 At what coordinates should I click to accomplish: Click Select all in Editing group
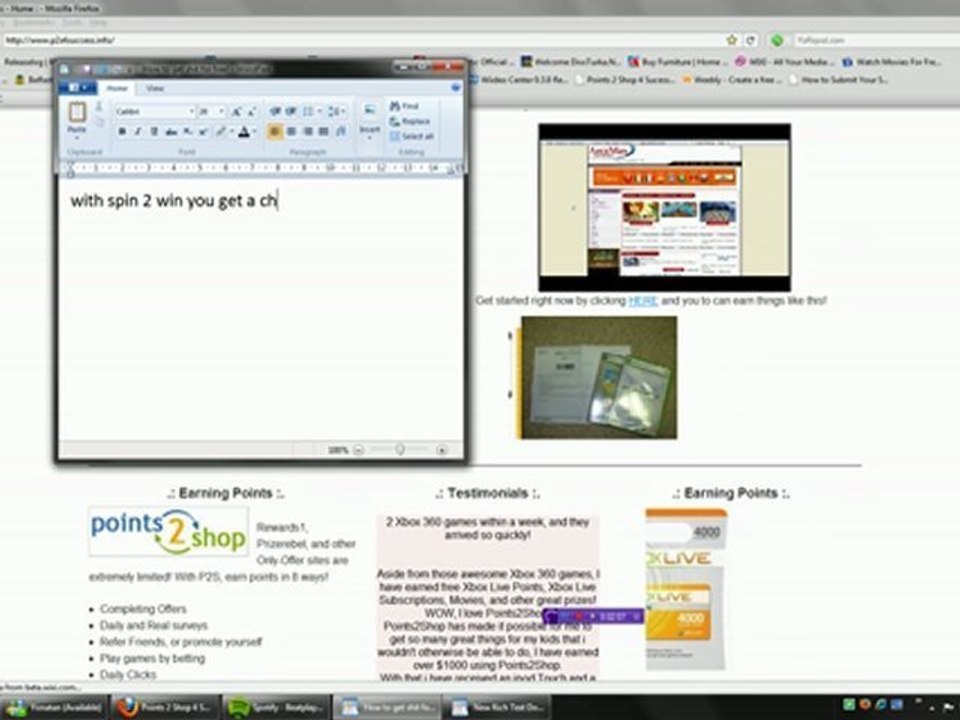pyautogui.click(x=412, y=136)
